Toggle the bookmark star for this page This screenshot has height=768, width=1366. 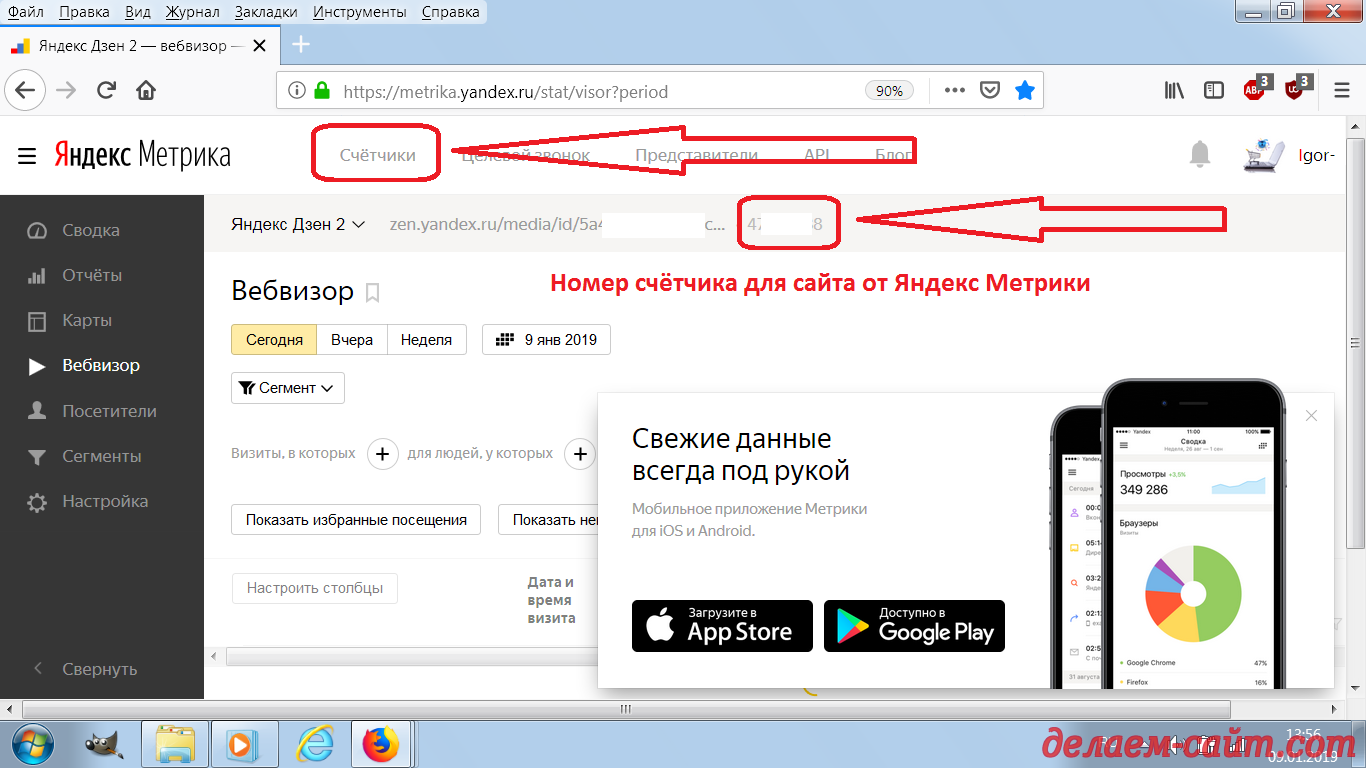point(1025,91)
